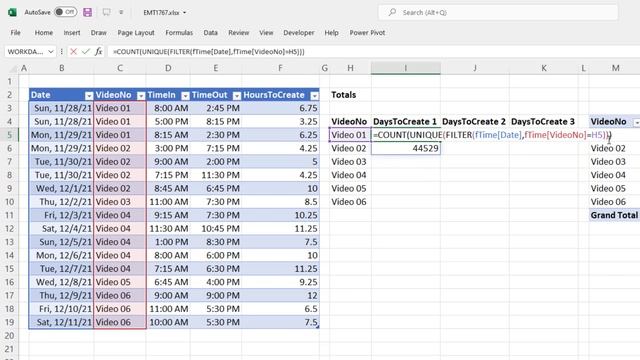640x360 pixels.
Task: Expand the Name Box dropdown
Action: point(51,52)
